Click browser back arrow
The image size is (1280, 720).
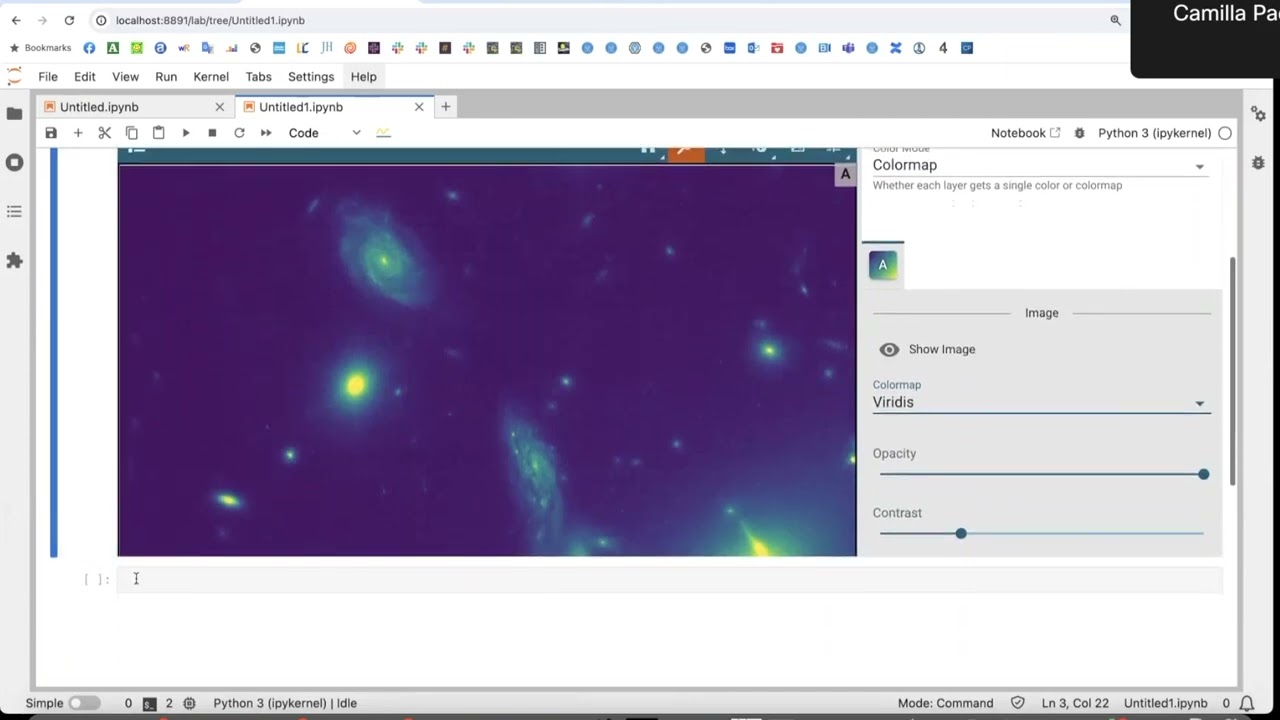(x=16, y=20)
